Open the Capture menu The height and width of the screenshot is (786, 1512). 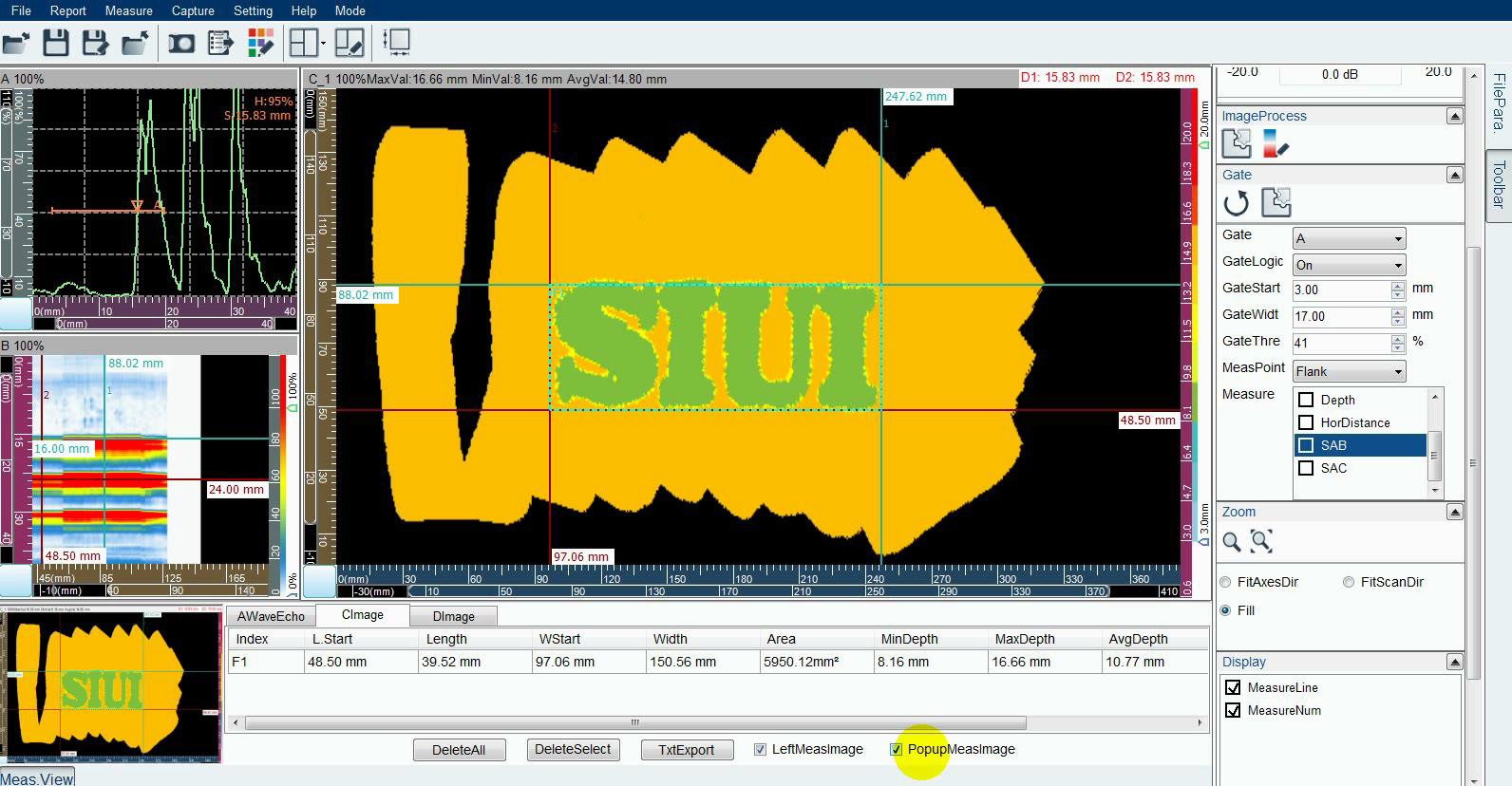coord(193,10)
